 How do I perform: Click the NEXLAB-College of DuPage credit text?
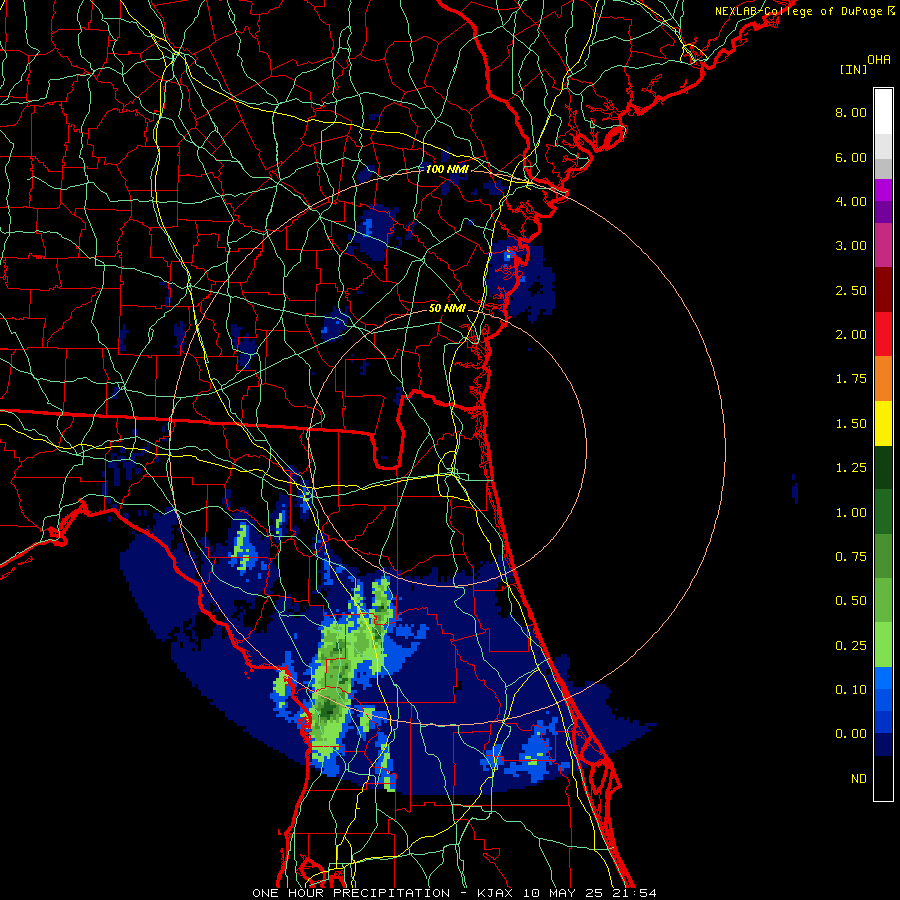(x=804, y=11)
